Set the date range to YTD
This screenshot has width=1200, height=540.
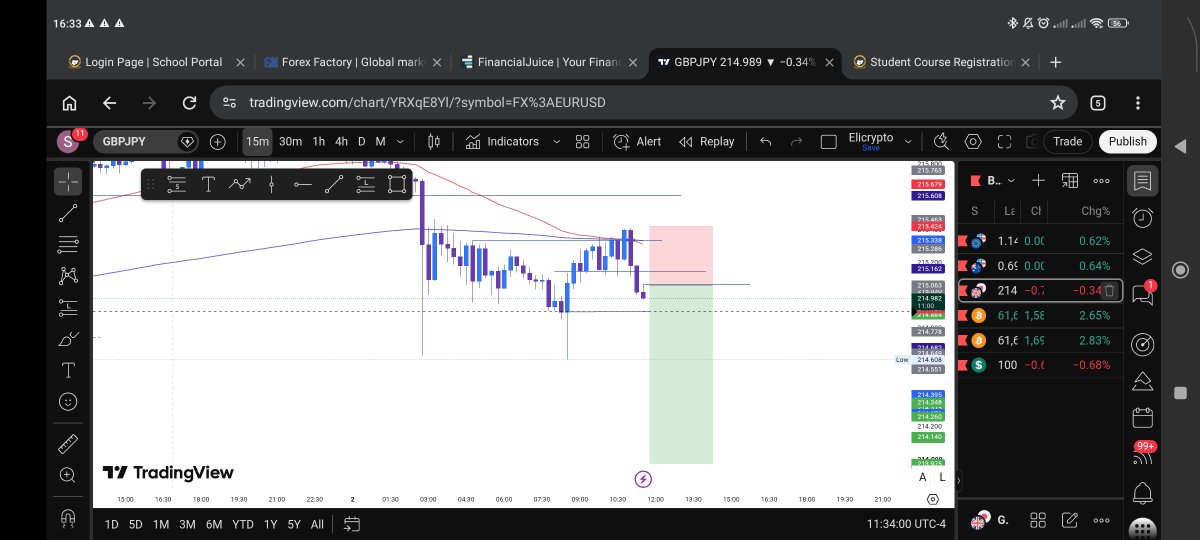click(x=242, y=524)
